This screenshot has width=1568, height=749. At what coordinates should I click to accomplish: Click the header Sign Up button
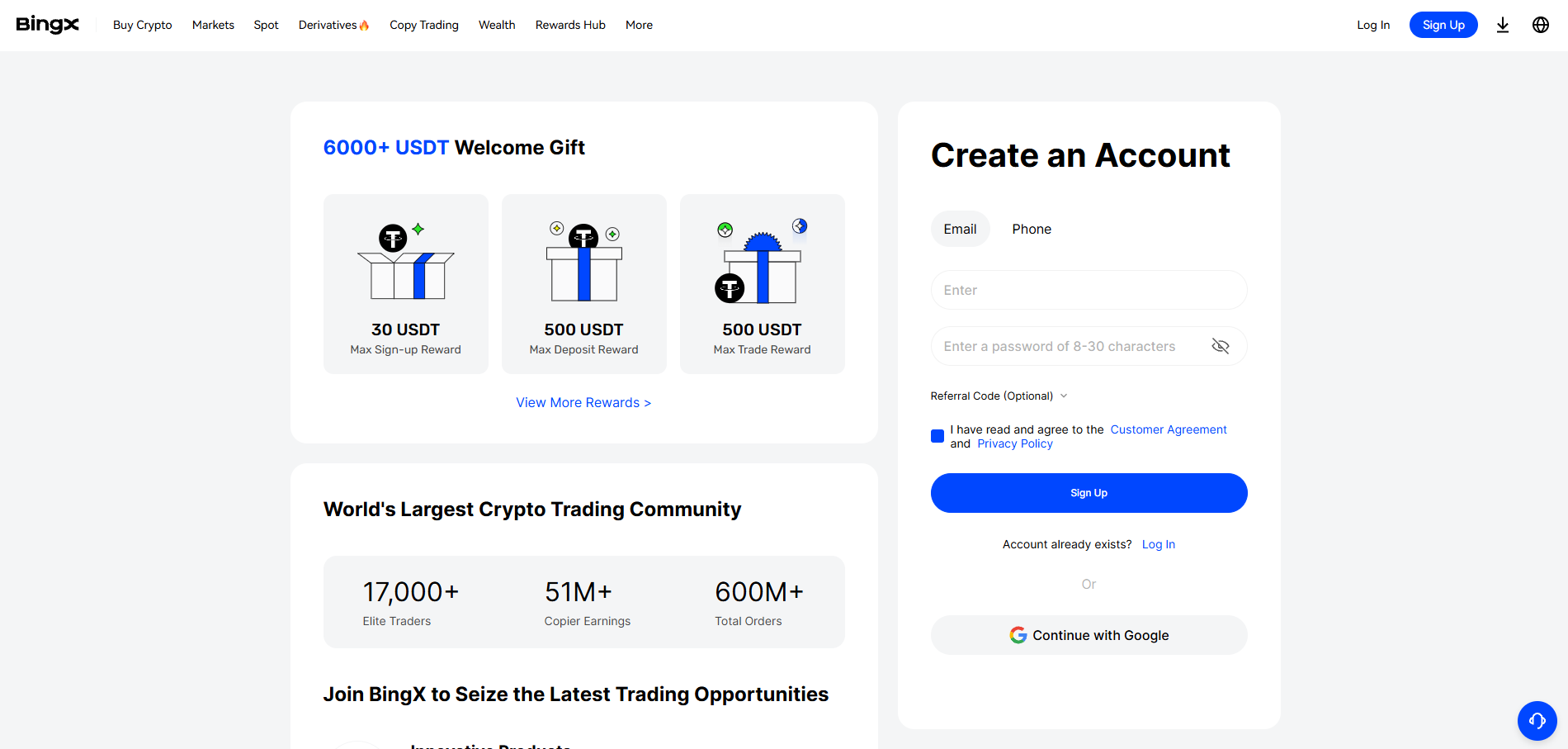click(1443, 25)
